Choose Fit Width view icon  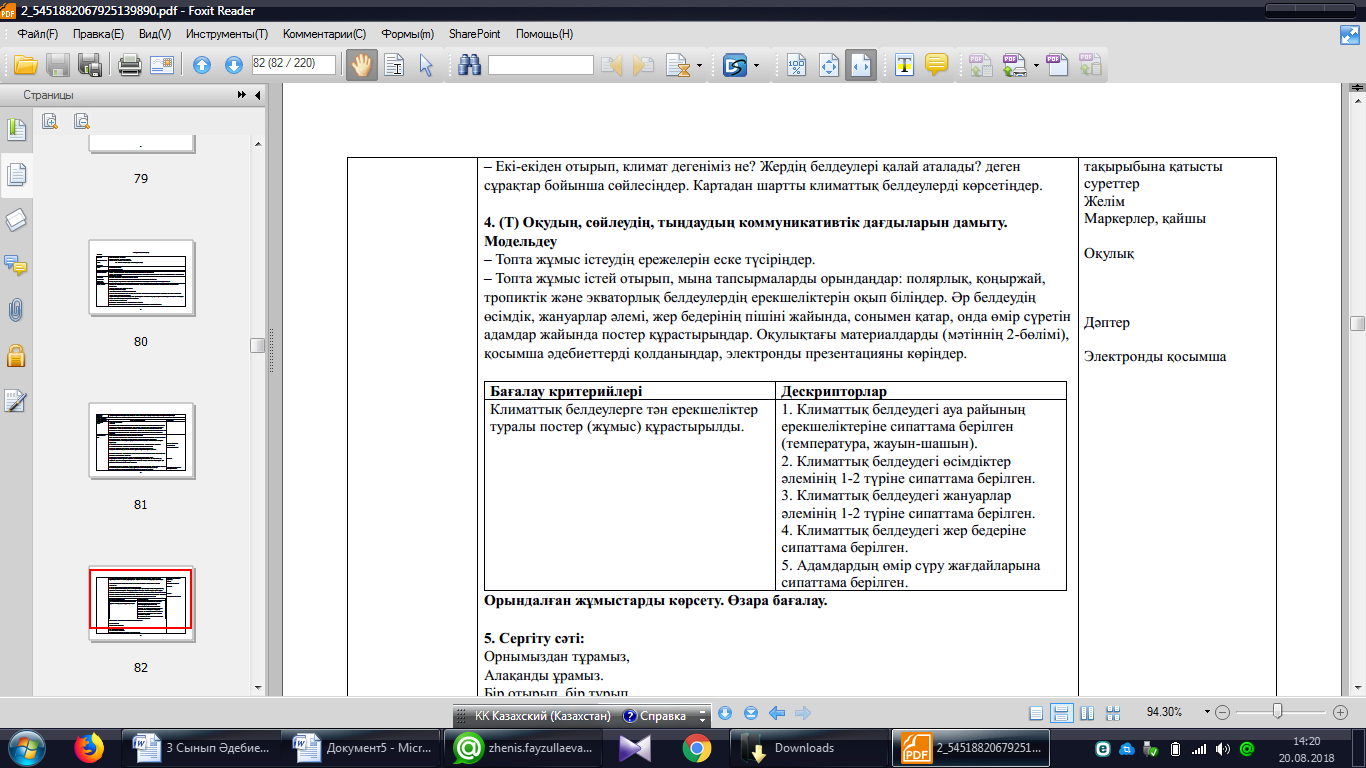tap(861, 65)
